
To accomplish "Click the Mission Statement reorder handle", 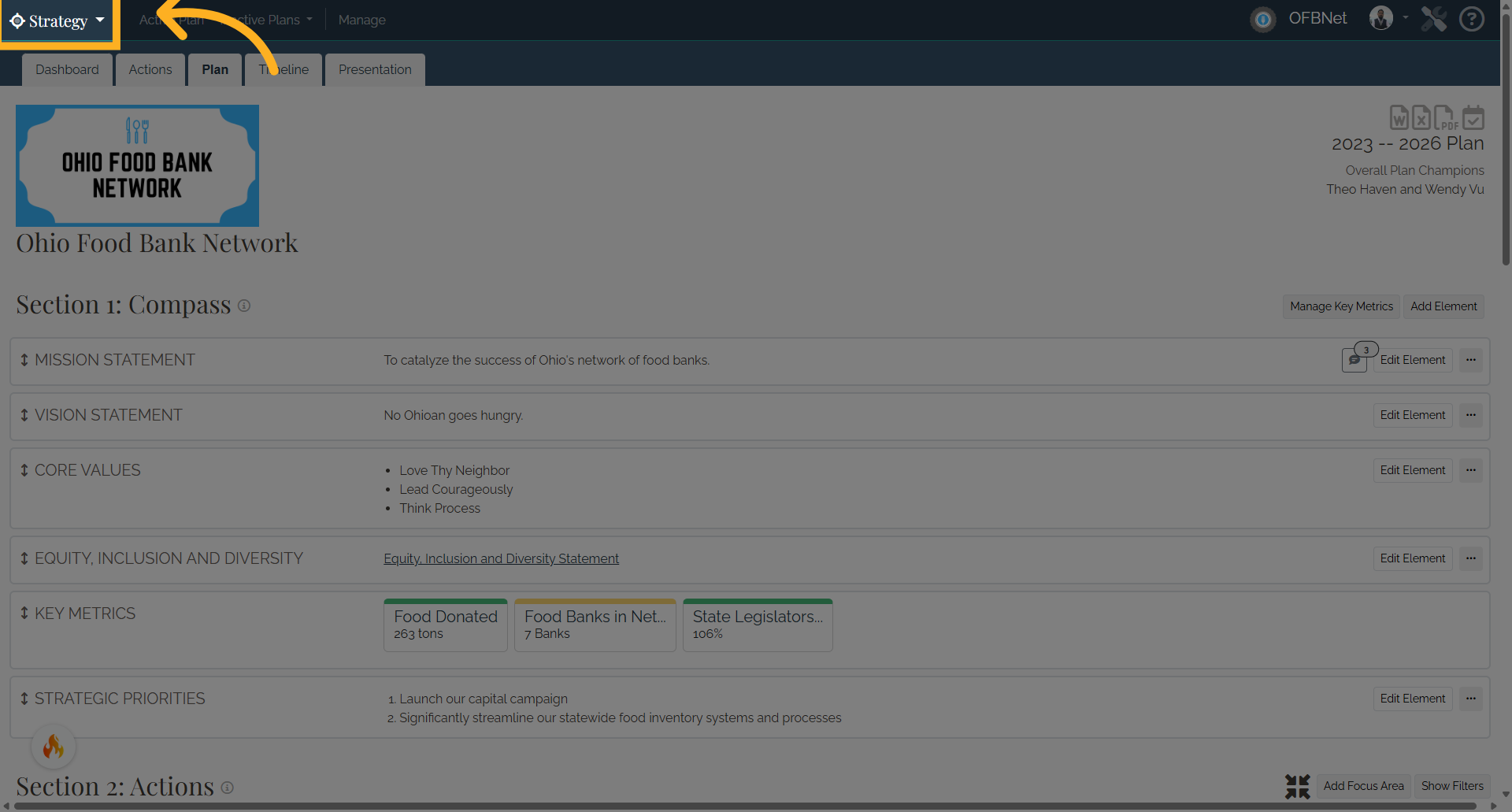I will (24, 360).
